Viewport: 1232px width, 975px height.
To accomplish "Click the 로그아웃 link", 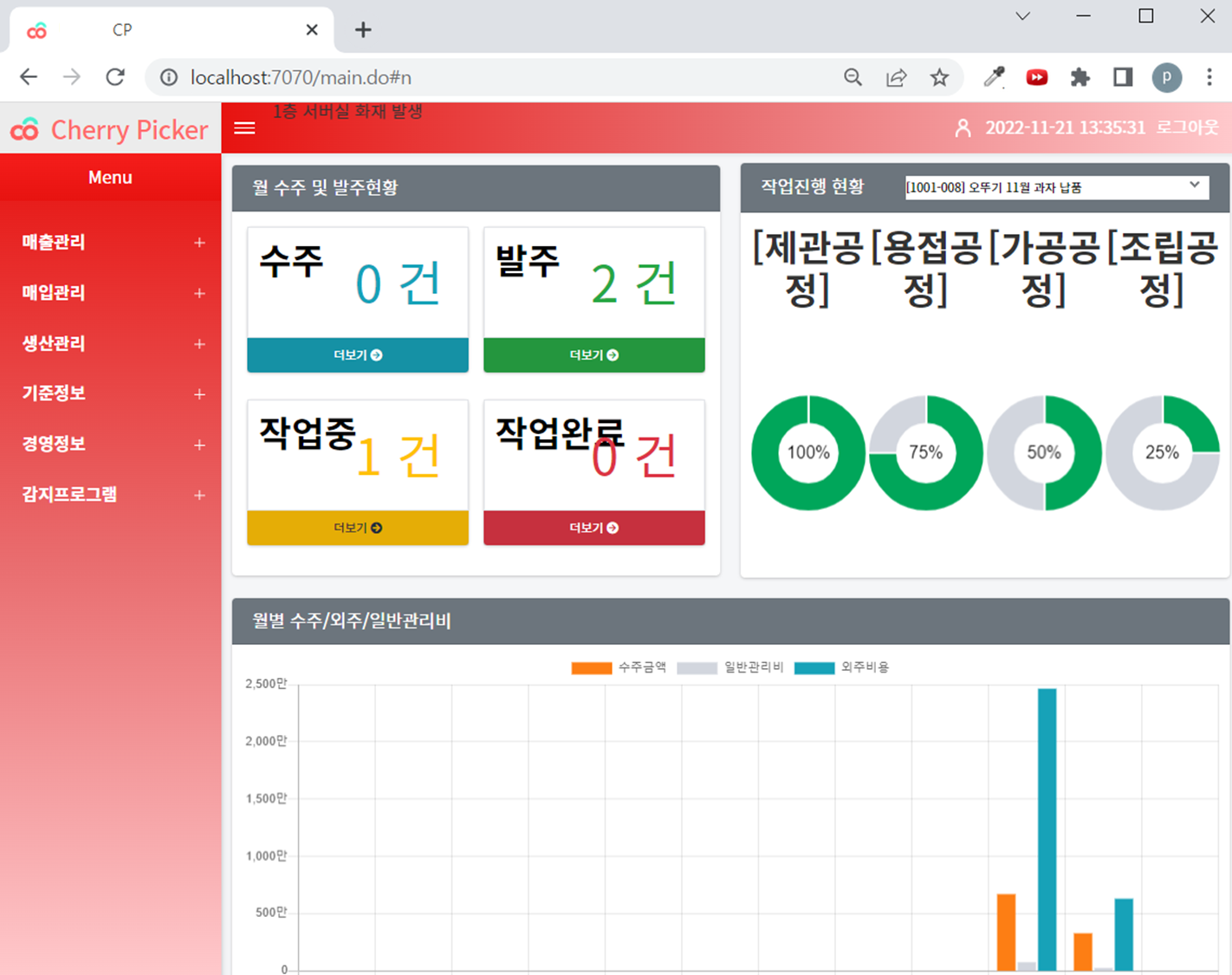I will coord(1186,127).
